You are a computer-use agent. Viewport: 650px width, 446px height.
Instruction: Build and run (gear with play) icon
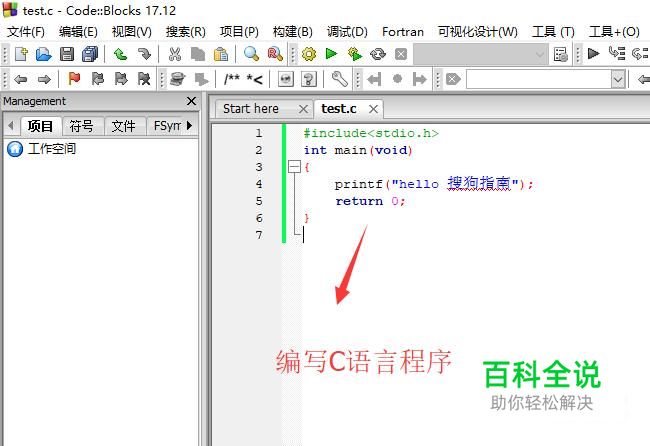click(x=354, y=54)
